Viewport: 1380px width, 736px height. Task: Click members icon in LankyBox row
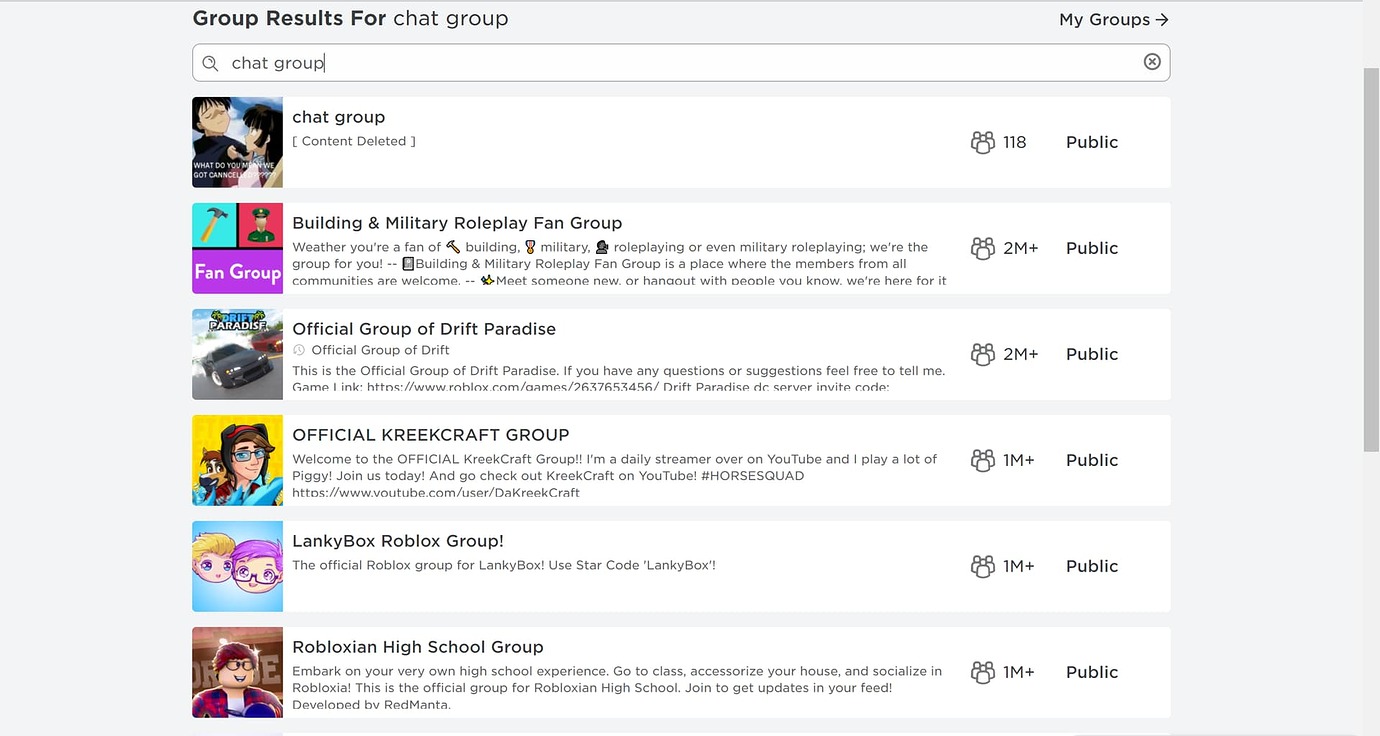click(x=983, y=566)
